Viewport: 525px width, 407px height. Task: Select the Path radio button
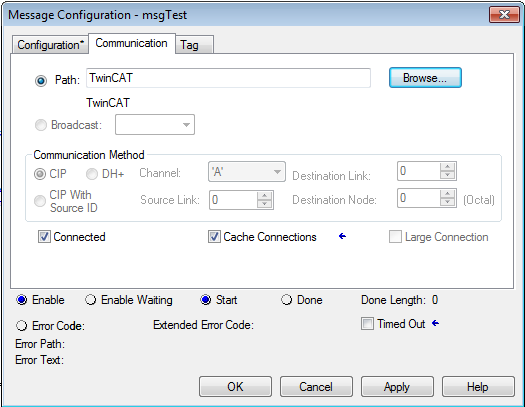[41, 81]
